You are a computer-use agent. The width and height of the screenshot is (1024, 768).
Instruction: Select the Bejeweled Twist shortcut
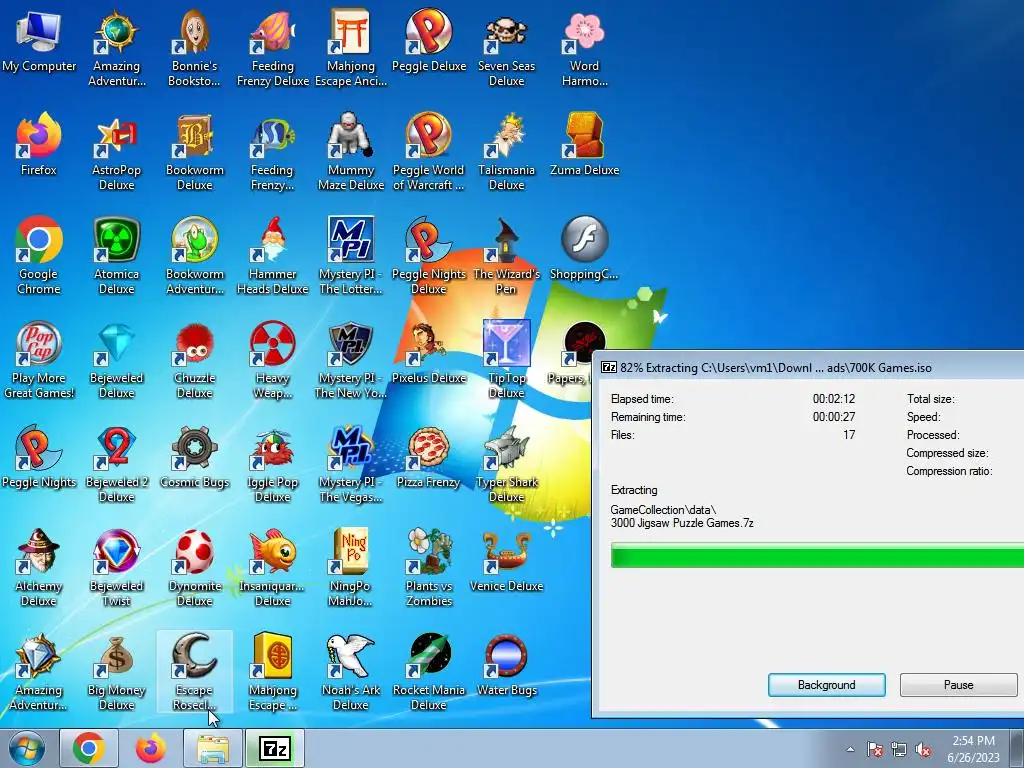(116, 568)
